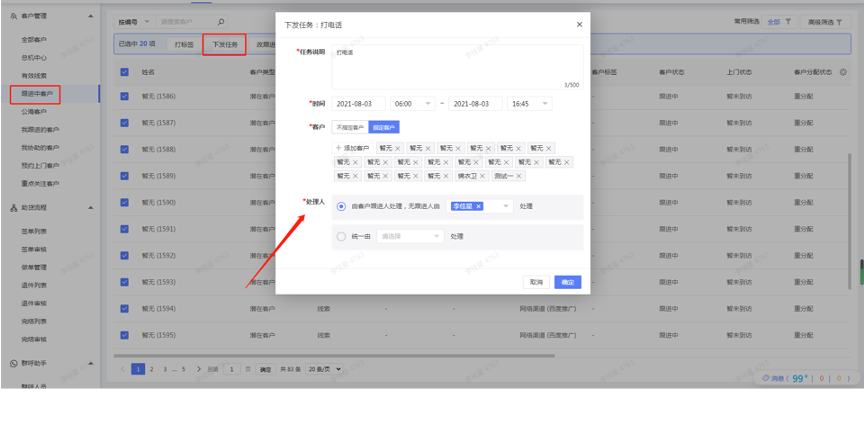864x422 pixels.
Task: Open the 全部 common filter
Action: click(779, 22)
